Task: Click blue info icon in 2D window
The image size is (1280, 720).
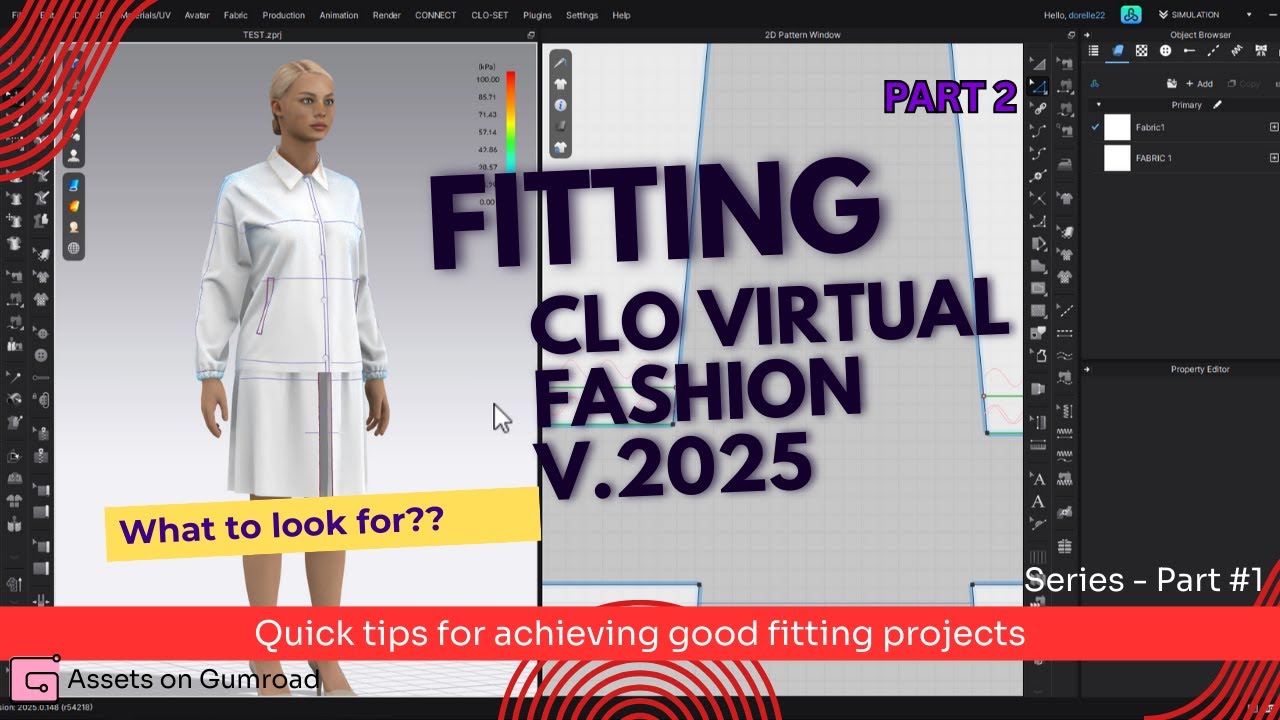Action: pos(561,105)
